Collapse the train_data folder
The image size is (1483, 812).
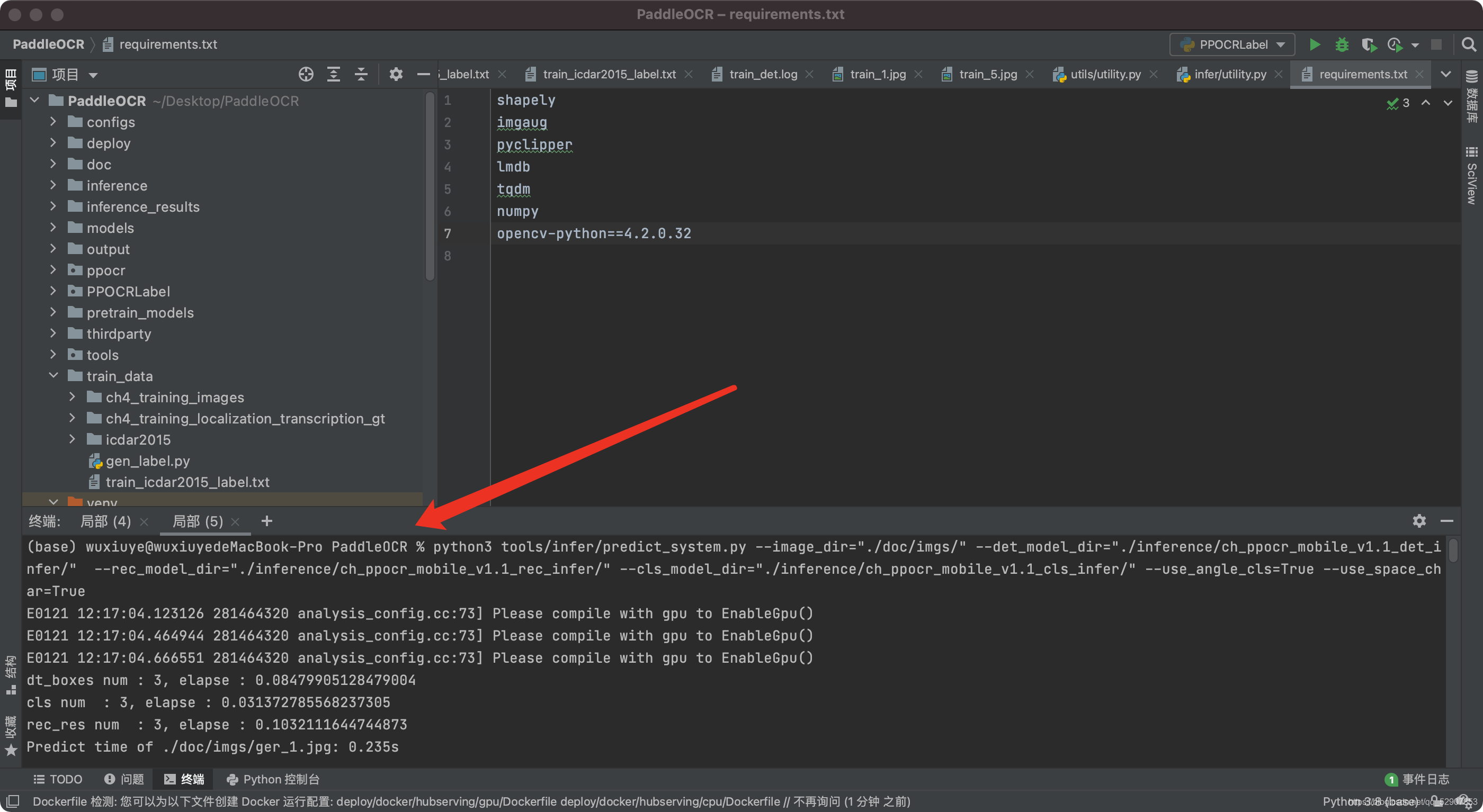click(53, 376)
